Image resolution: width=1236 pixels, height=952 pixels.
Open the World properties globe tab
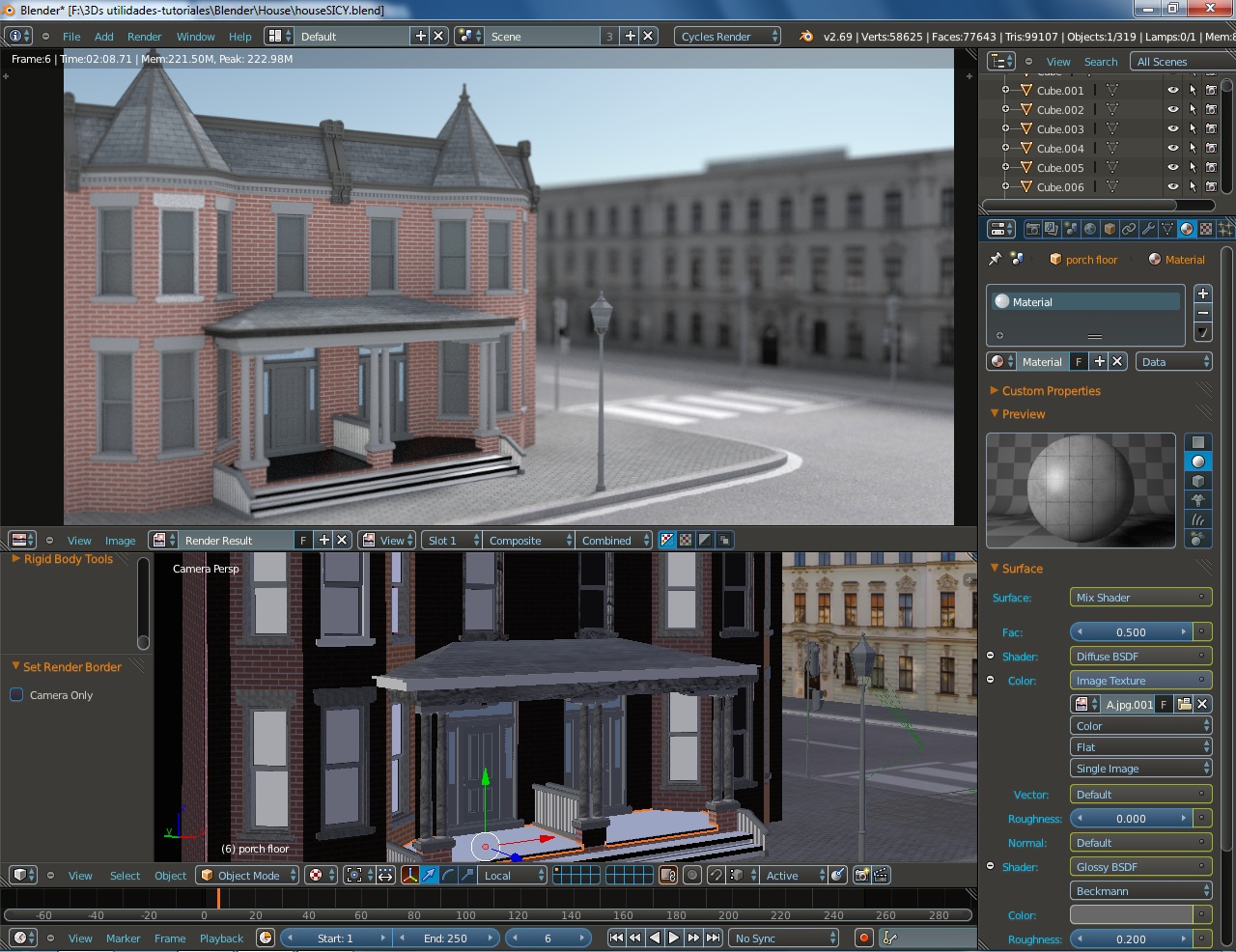pos(1090,229)
